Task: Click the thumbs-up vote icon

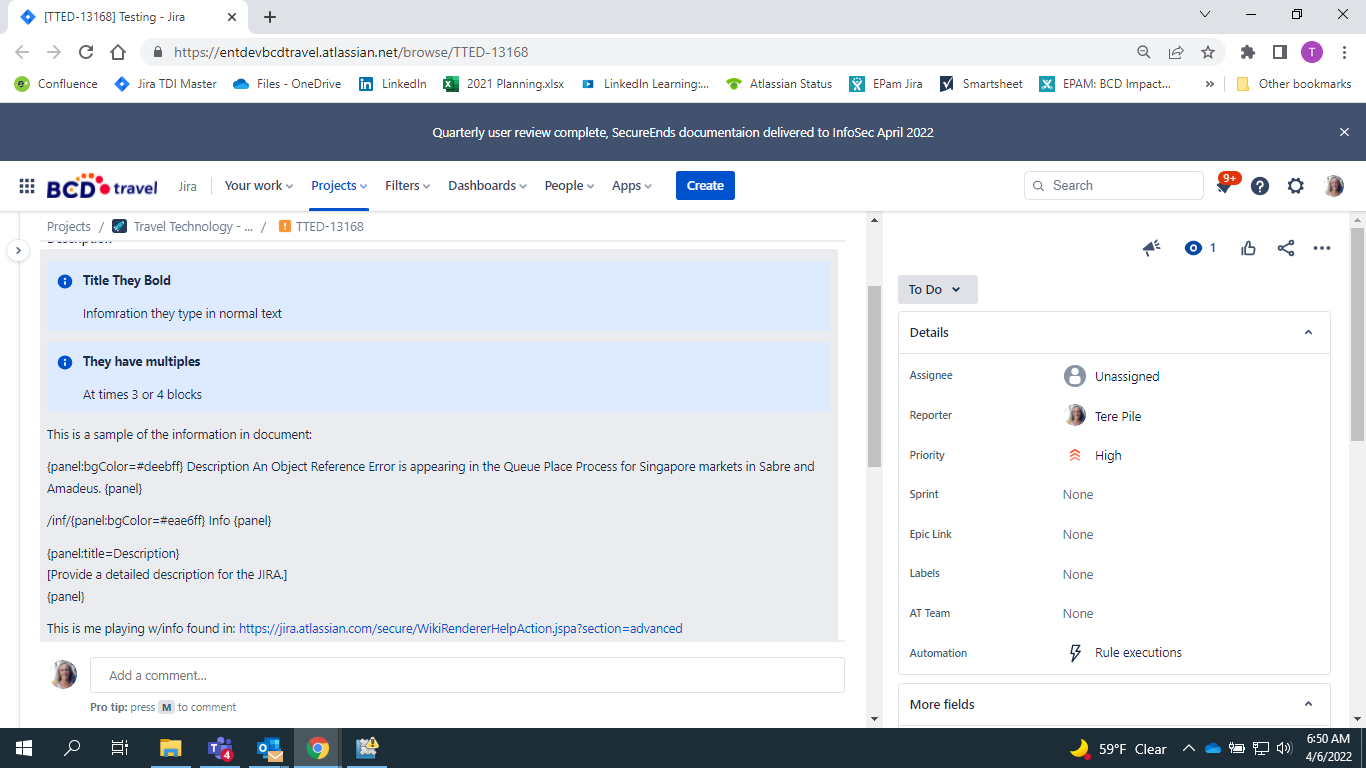Action: pos(1248,247)
